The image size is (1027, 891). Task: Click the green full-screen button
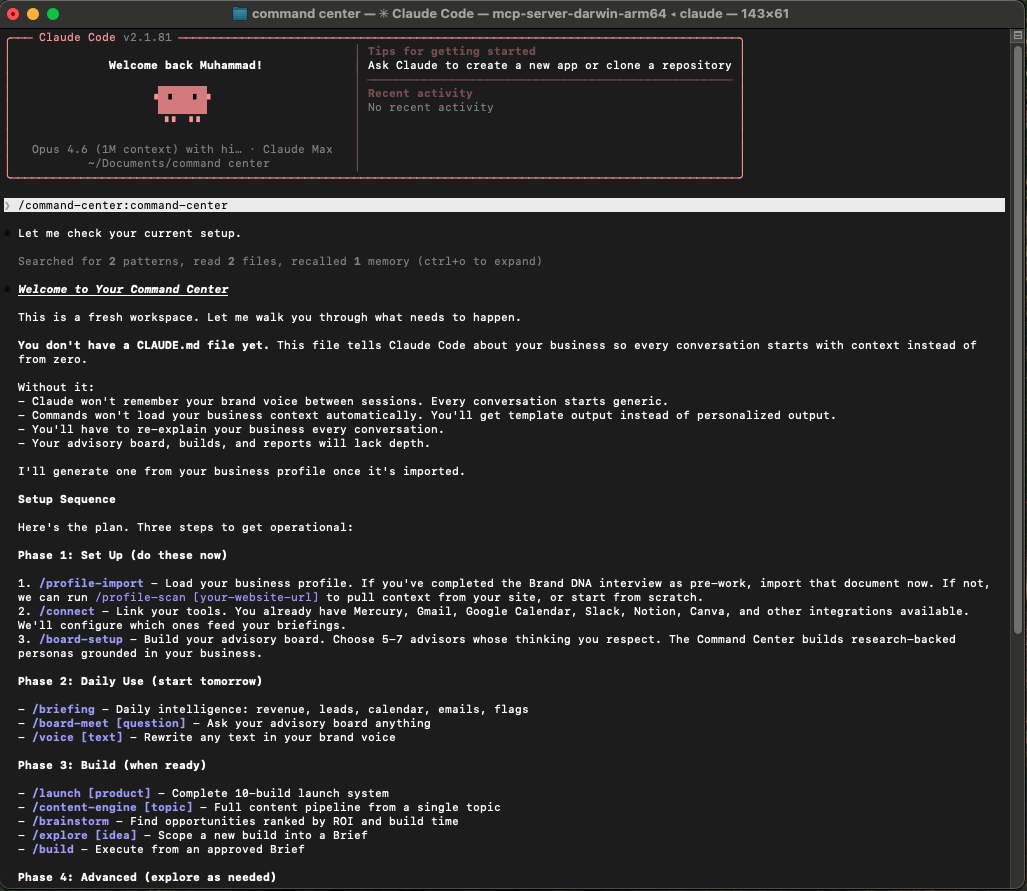[x=51, y=15]
